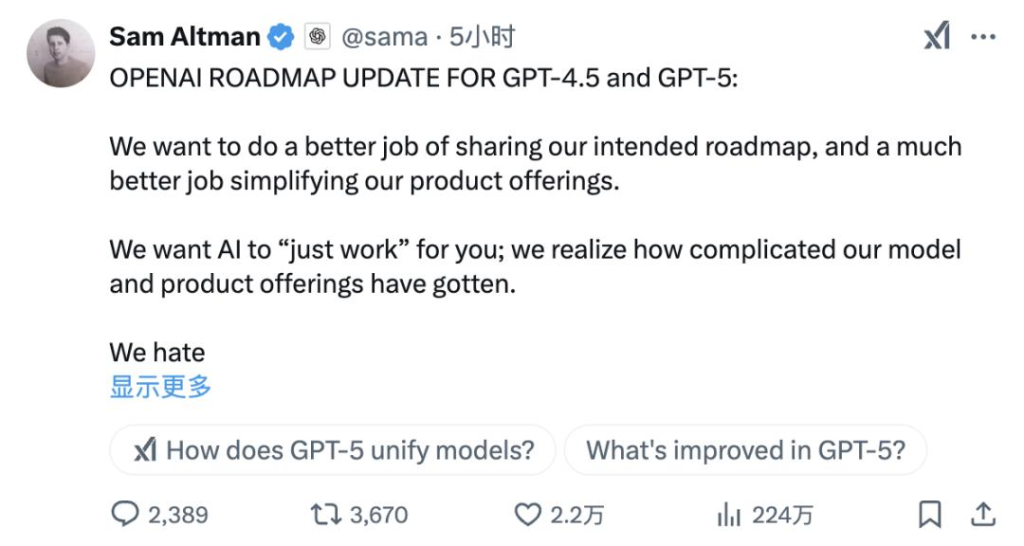Select "What's improved in GPT-5?" suggestion
This screenshot has height=546, width=1024.
(745, 450)
